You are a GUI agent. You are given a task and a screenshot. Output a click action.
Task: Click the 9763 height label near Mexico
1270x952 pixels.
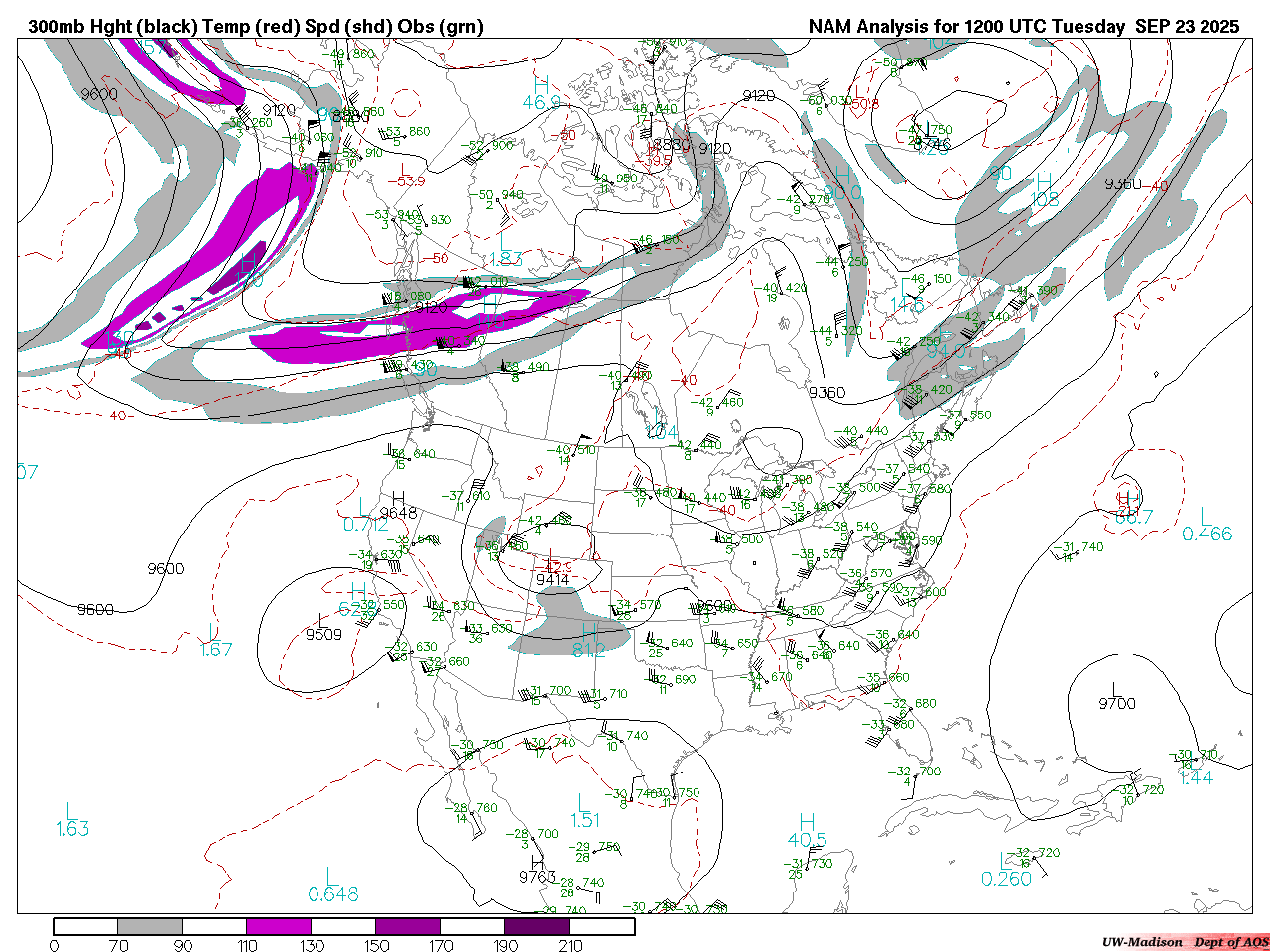pyautogui.click(x=538, y=876)
